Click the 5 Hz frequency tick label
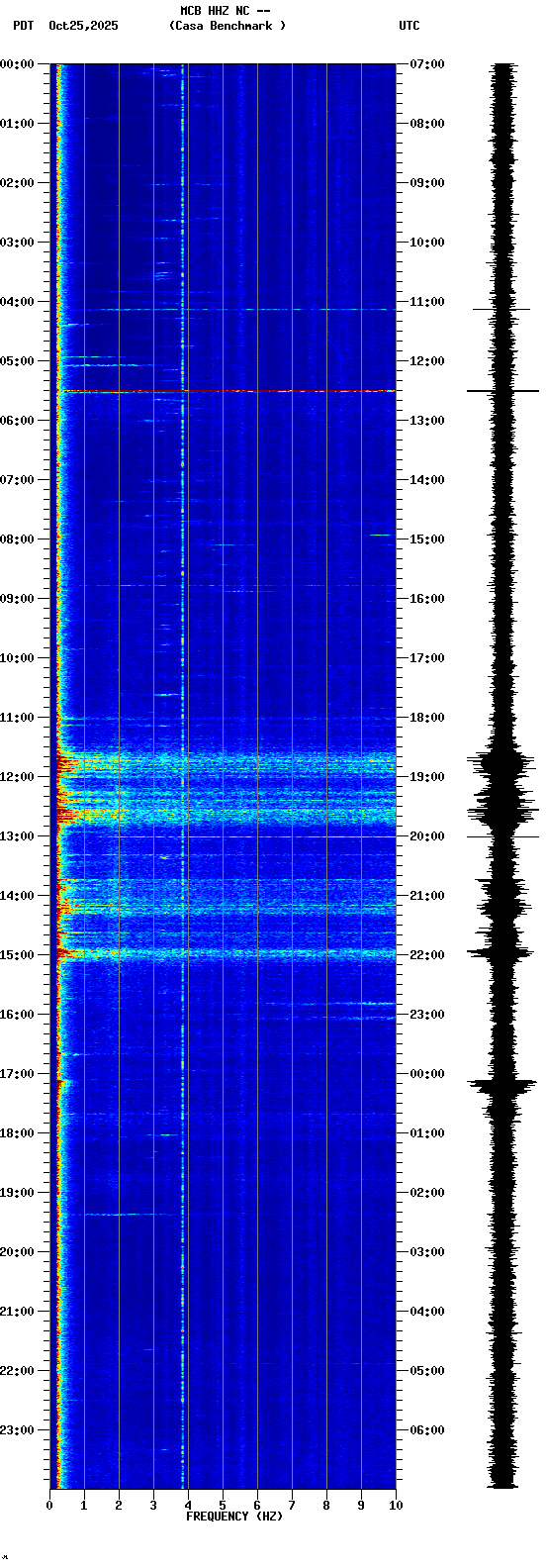 click(x=223, y=1506)
